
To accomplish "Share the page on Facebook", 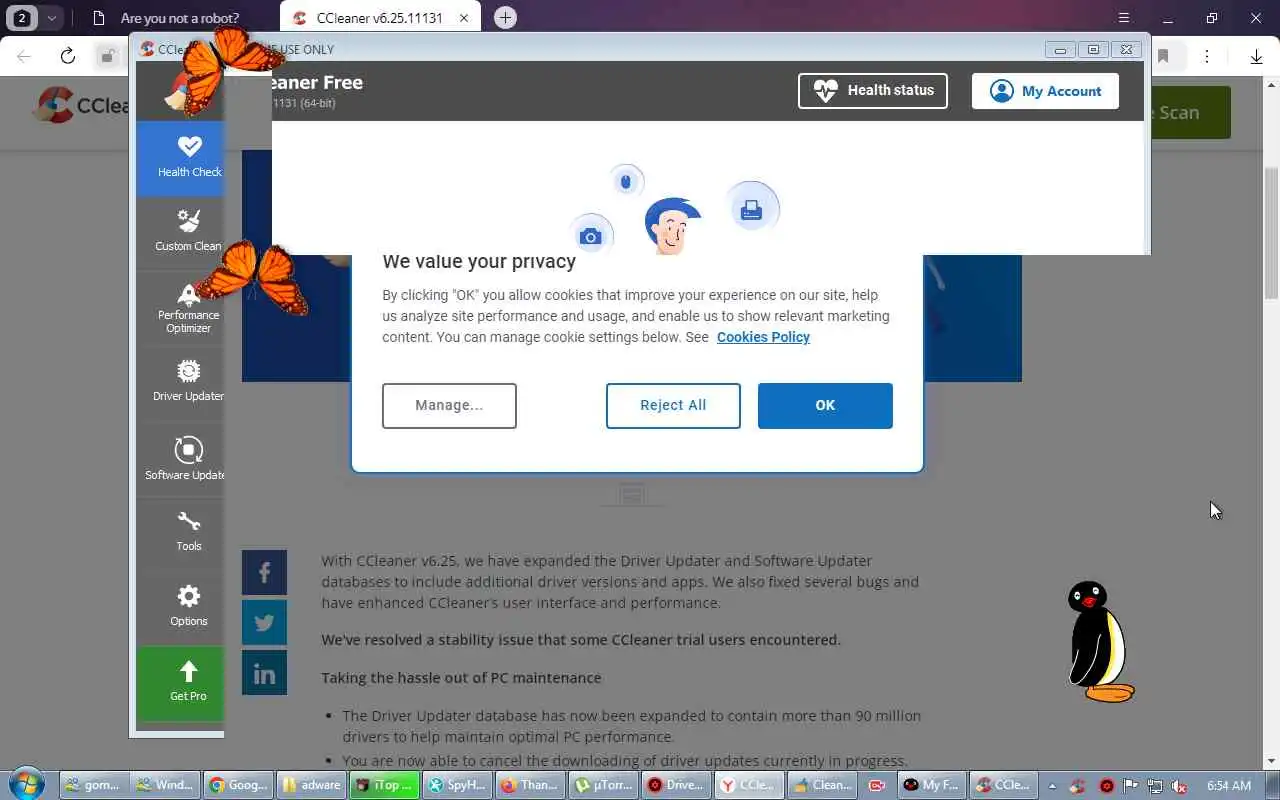I will (264, 572).
